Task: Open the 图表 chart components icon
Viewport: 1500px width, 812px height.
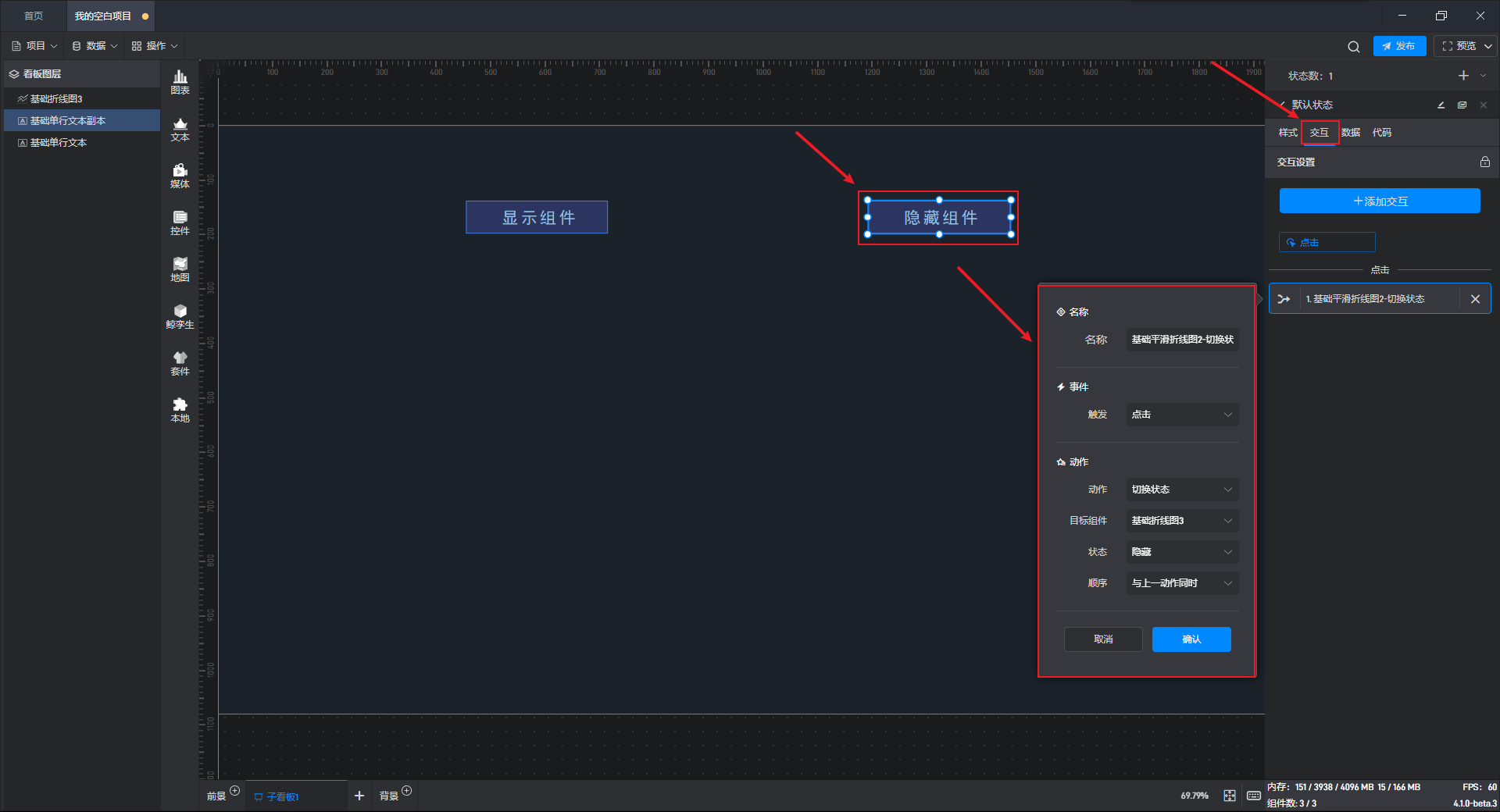Action: coord(180,82)
